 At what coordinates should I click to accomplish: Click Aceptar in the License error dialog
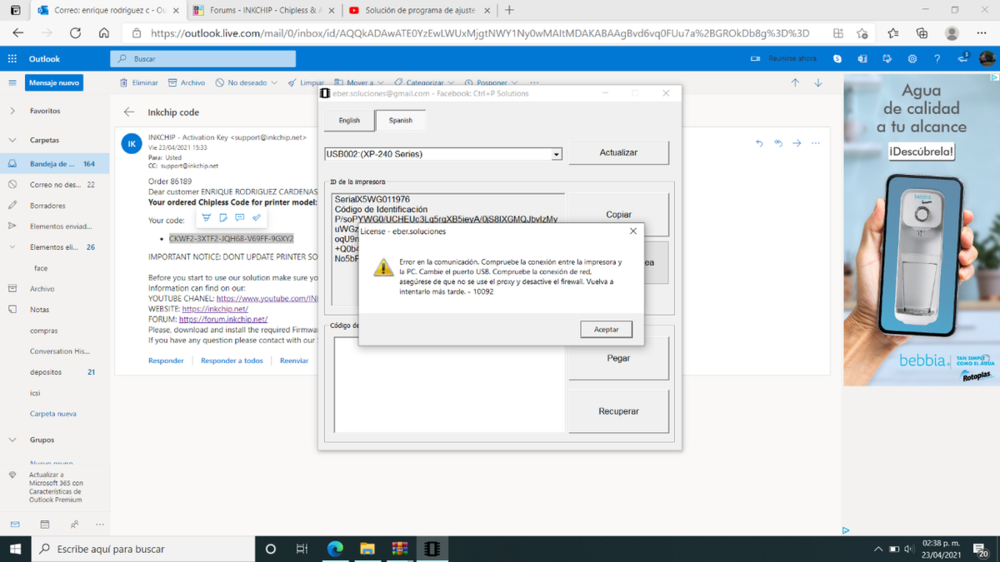click(x=606, y=329)
